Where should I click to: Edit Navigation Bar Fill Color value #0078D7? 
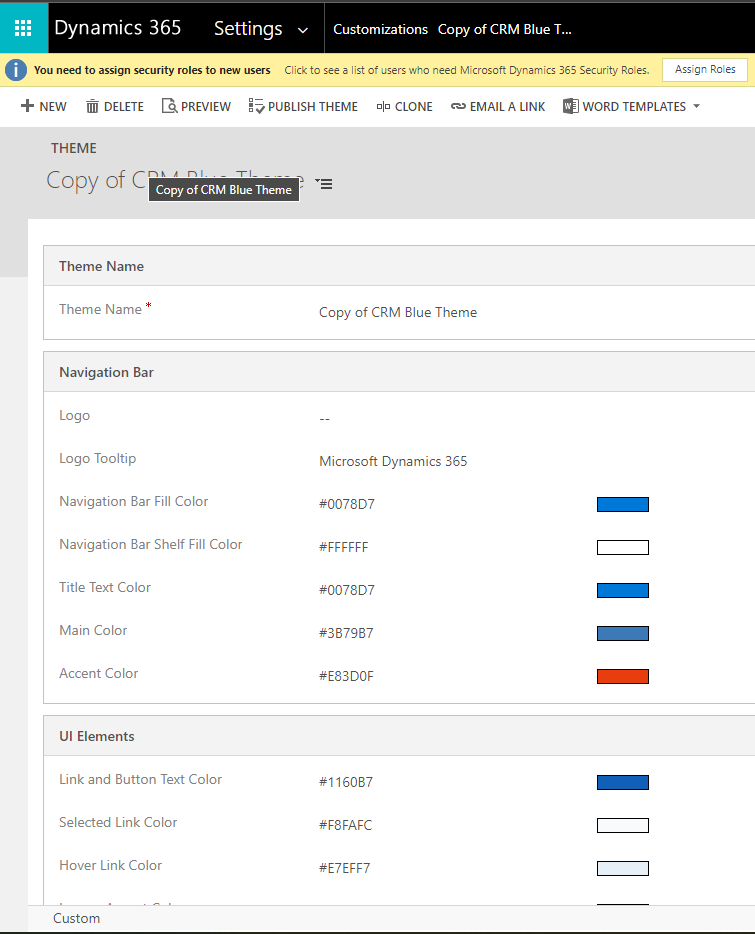point(347,505)
